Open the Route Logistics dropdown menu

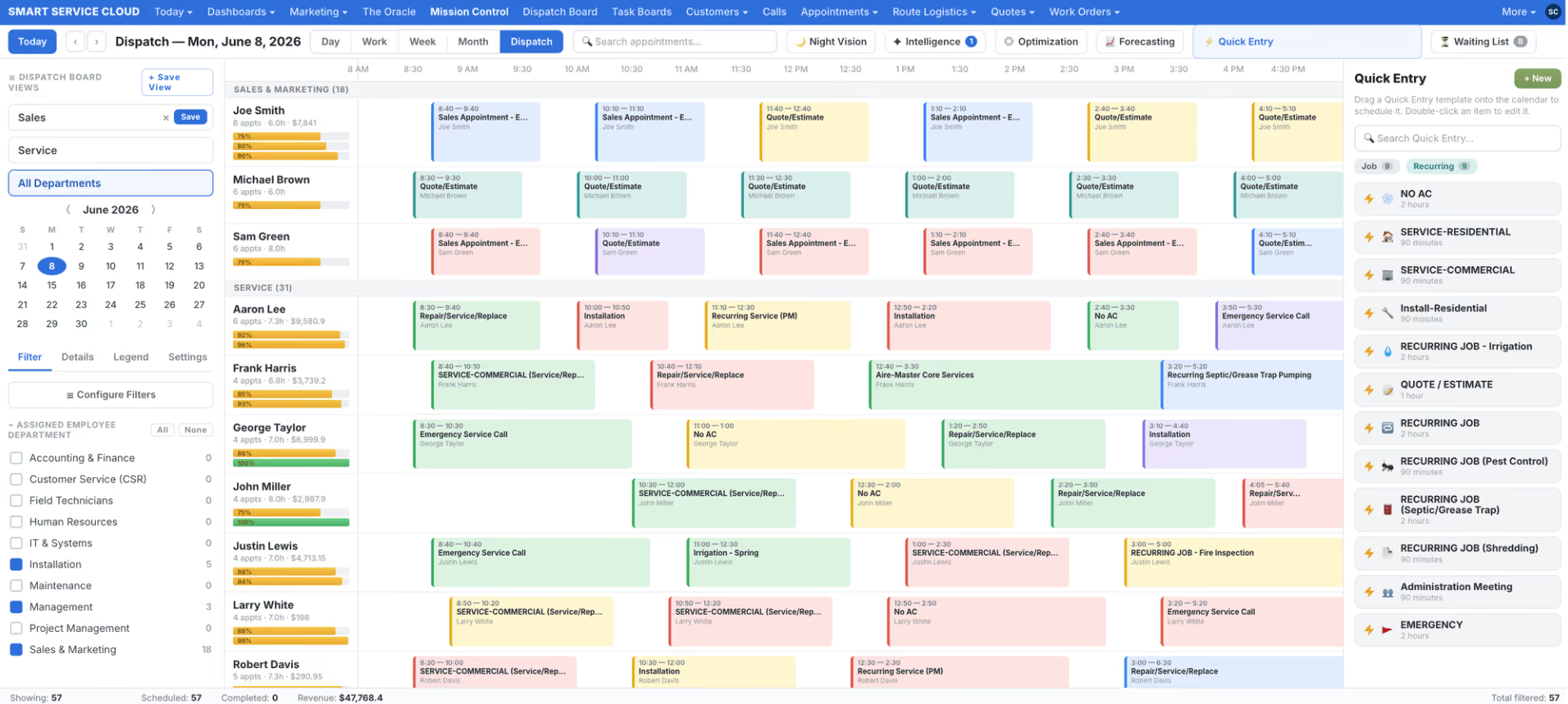pyautogui.click(x=934, y=11)
